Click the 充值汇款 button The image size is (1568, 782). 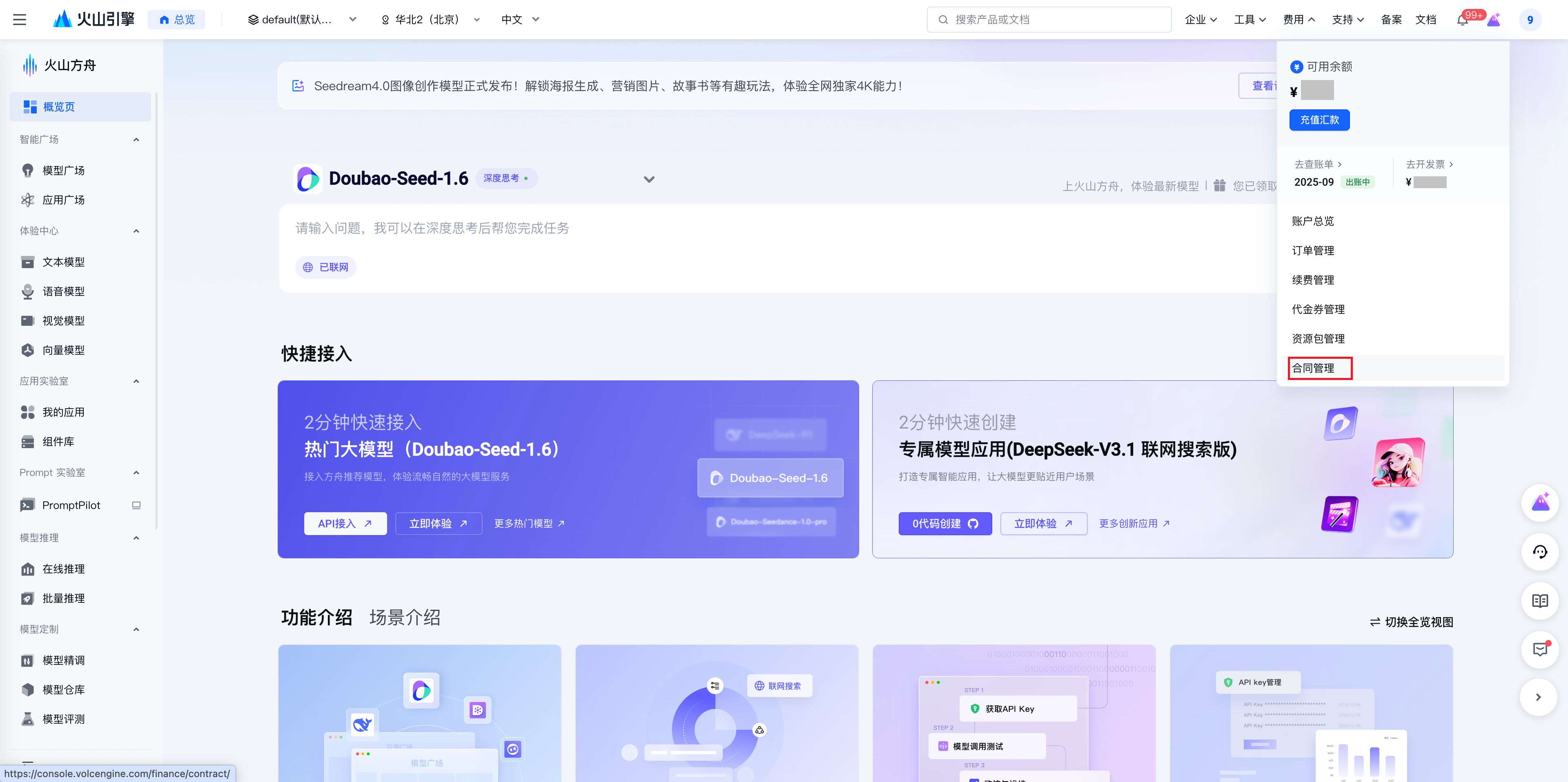tap(1319, 120)
